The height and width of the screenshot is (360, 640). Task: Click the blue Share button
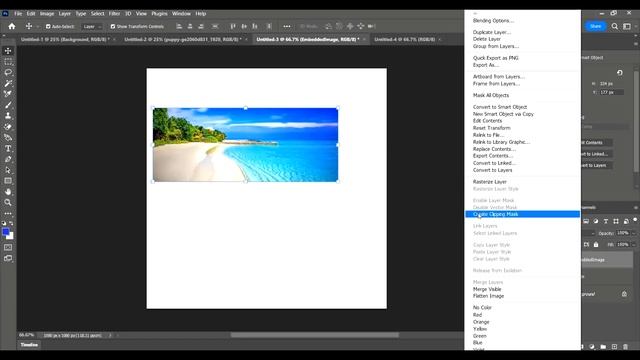[596, 26]
